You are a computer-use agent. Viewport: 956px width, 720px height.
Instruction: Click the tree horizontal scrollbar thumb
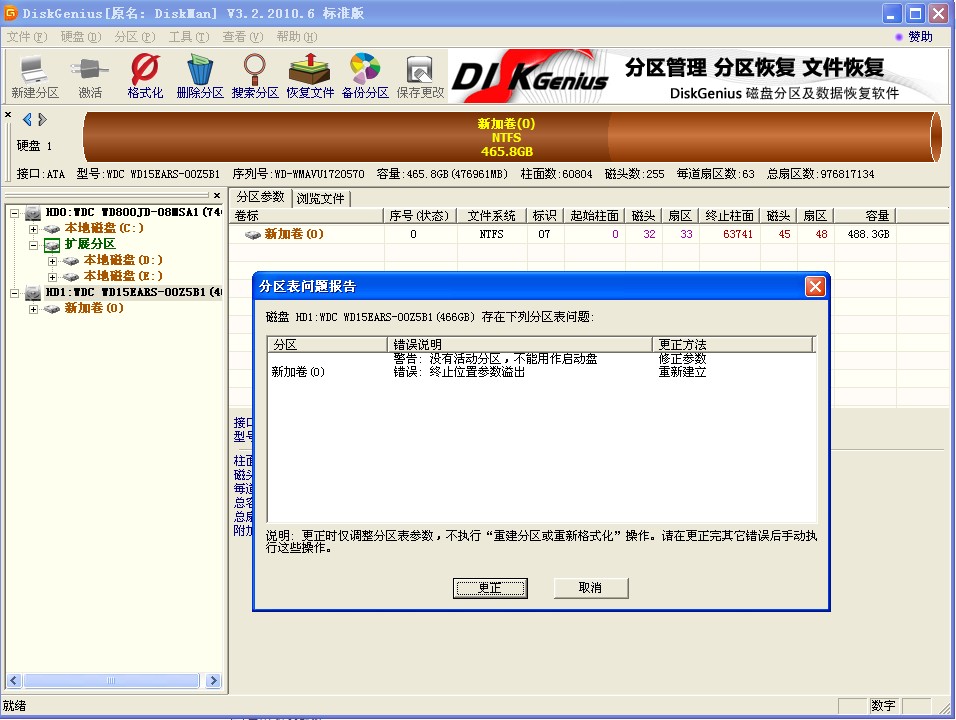111,680
